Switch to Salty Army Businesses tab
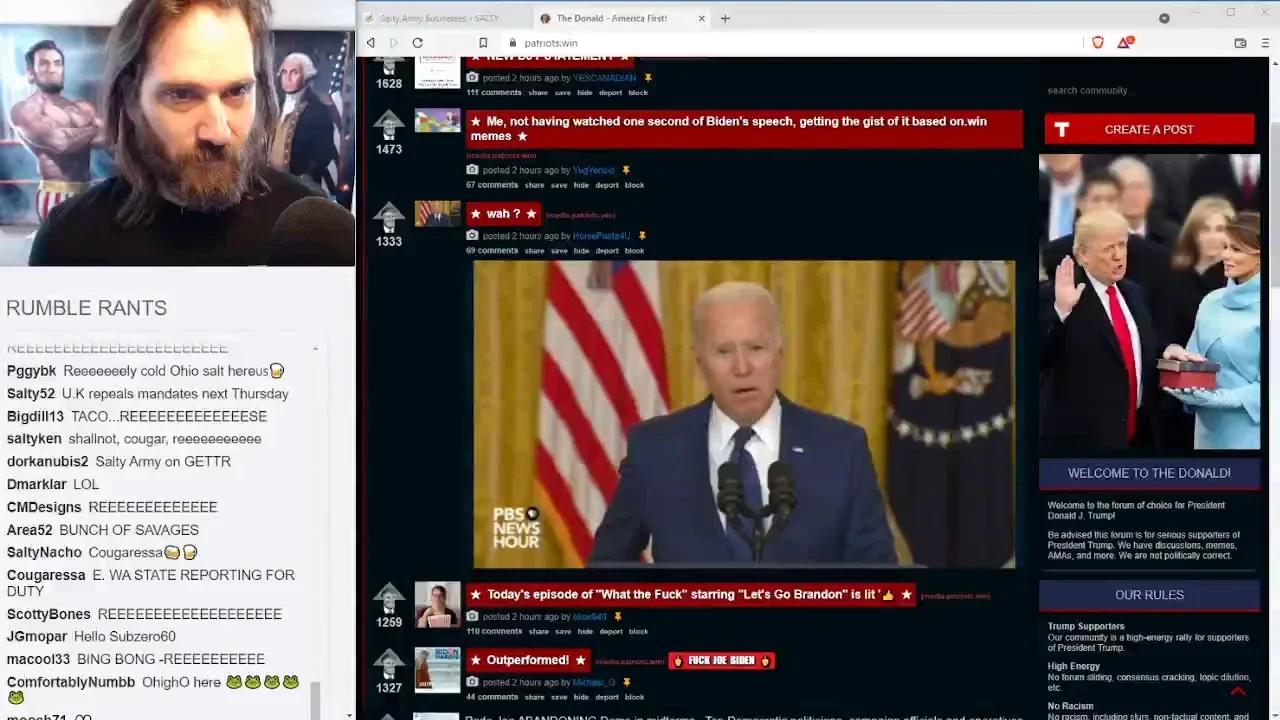Viewport: 1280px width, 720px height. point(440,18)
